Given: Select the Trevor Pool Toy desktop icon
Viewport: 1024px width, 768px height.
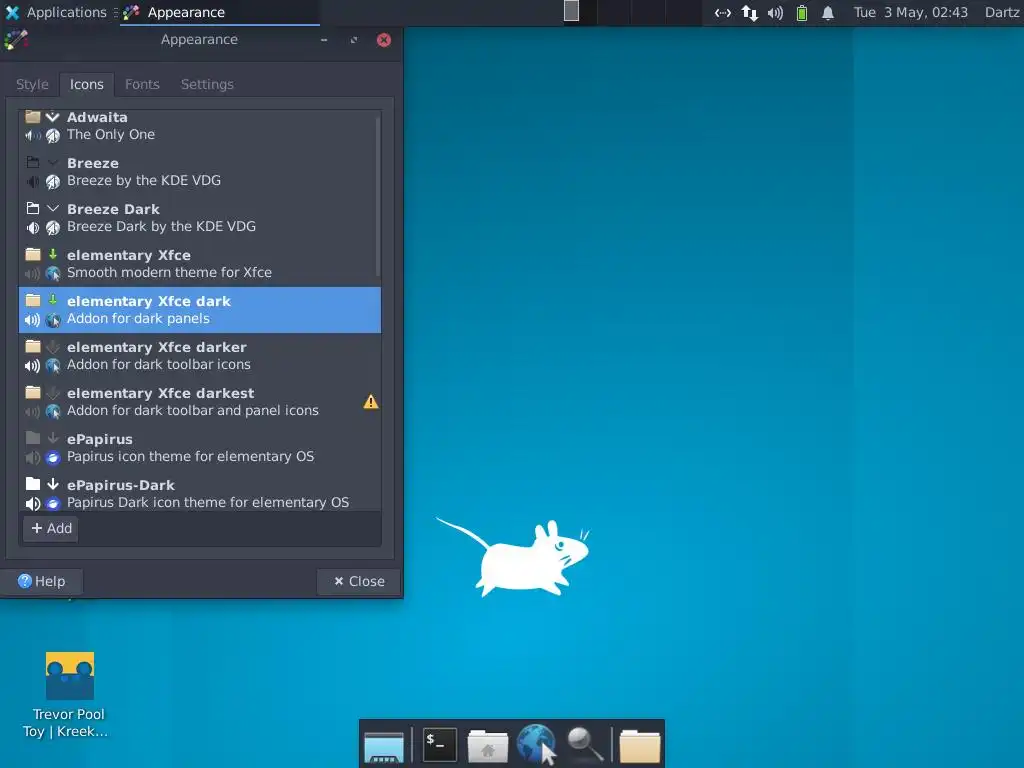Looking at the screenshot, I should click(x=69, y=695).
